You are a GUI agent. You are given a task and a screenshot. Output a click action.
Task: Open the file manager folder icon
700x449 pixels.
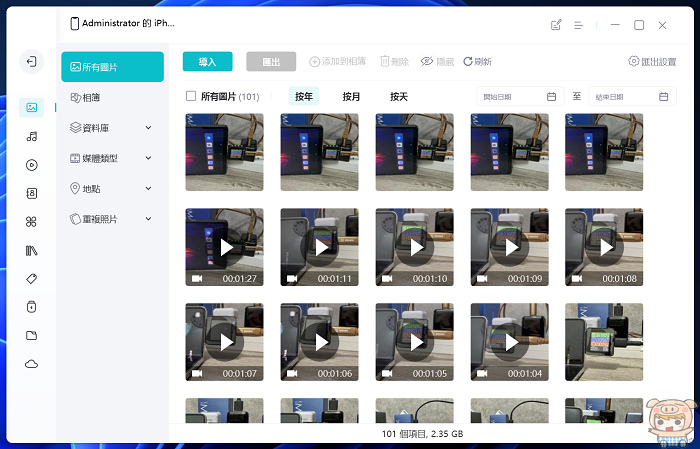pyautogui.click(x=32, y=336)
